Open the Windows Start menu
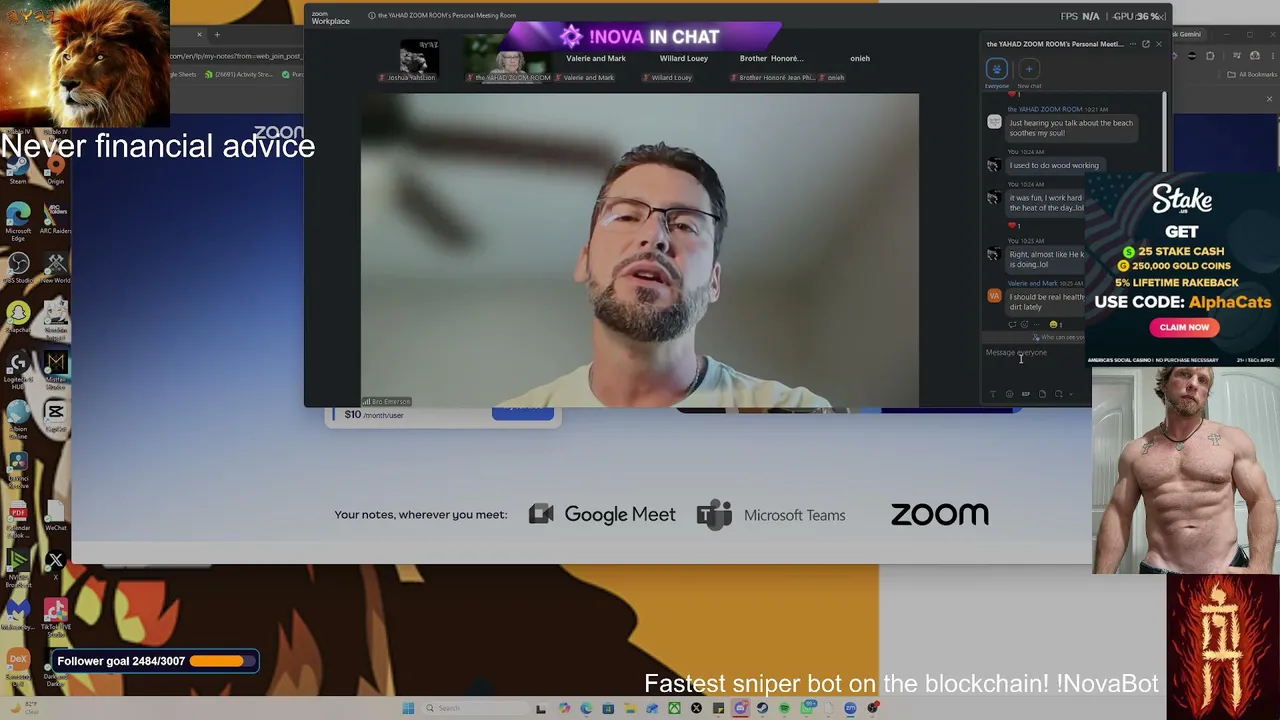 pyautogui.click(x=408, y=708)
